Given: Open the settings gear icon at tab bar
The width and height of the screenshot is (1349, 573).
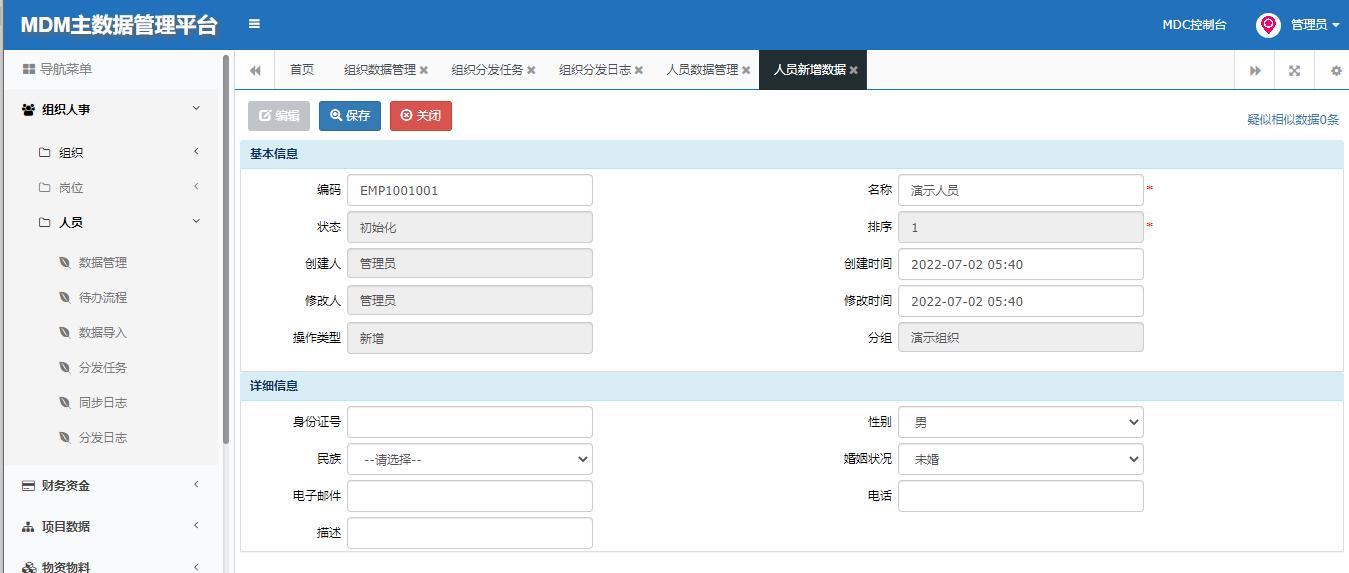Looking at the screenshot, I should 1336,70.
